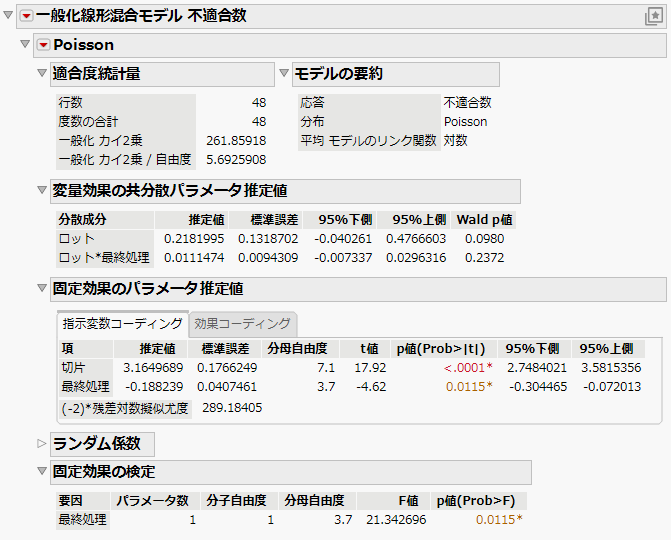The height and width of the screenshot is (540, 671).
Task: Select Wald p-value 0.0980
Action: (484, 239)
